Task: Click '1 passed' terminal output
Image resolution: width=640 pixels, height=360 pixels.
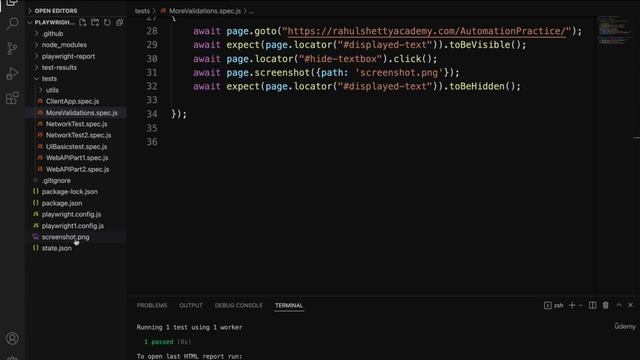Action: coord(158,342)
